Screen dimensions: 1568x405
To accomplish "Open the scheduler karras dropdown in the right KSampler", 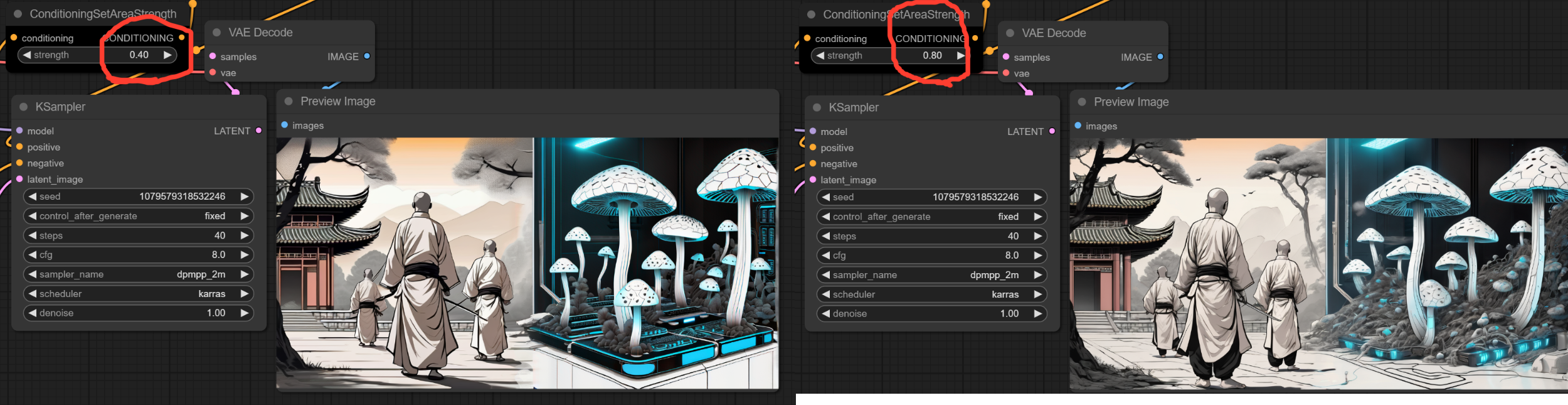I will pyautogui.click(x=931, y=294).
